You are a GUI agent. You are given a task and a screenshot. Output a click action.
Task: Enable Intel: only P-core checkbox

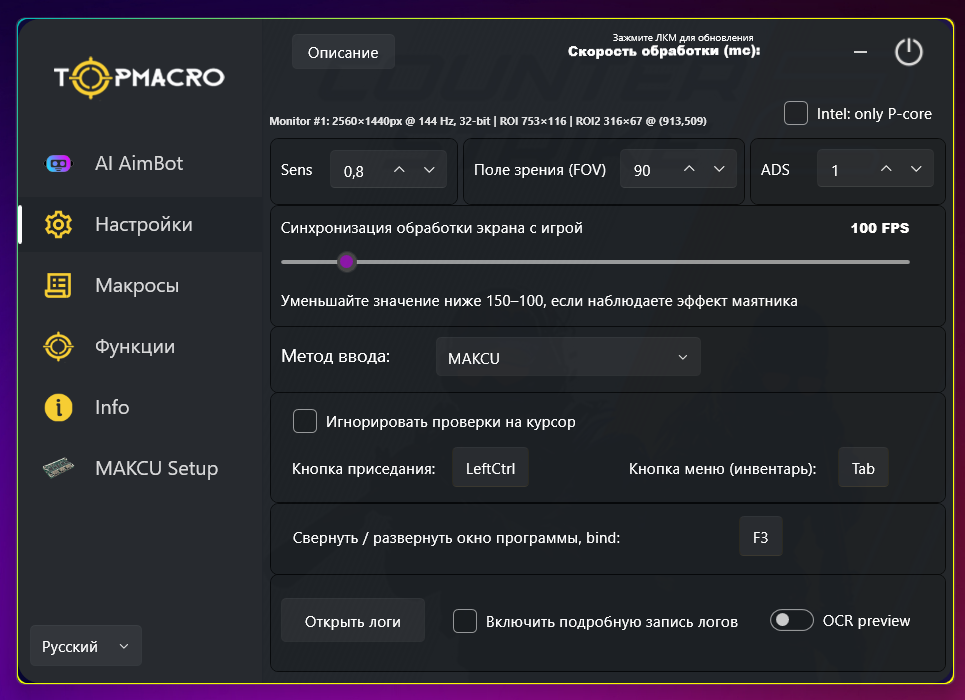click(796, 113)
